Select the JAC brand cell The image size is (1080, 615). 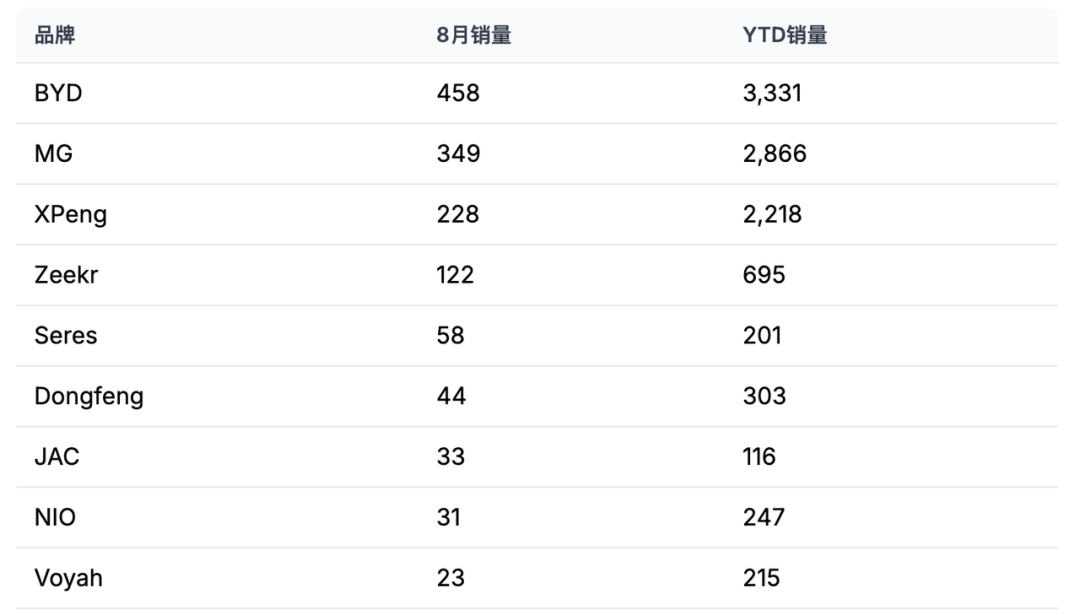(x=57, y=457)
